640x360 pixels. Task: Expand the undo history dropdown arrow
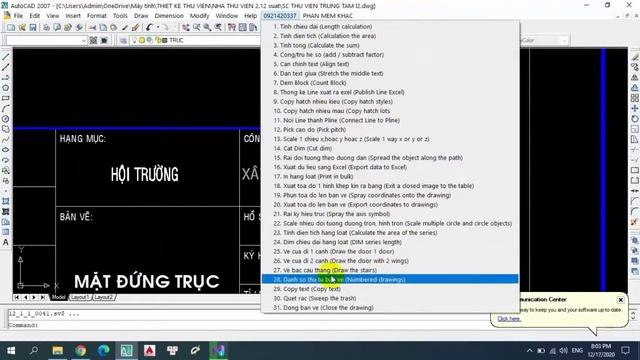point(158,27)
